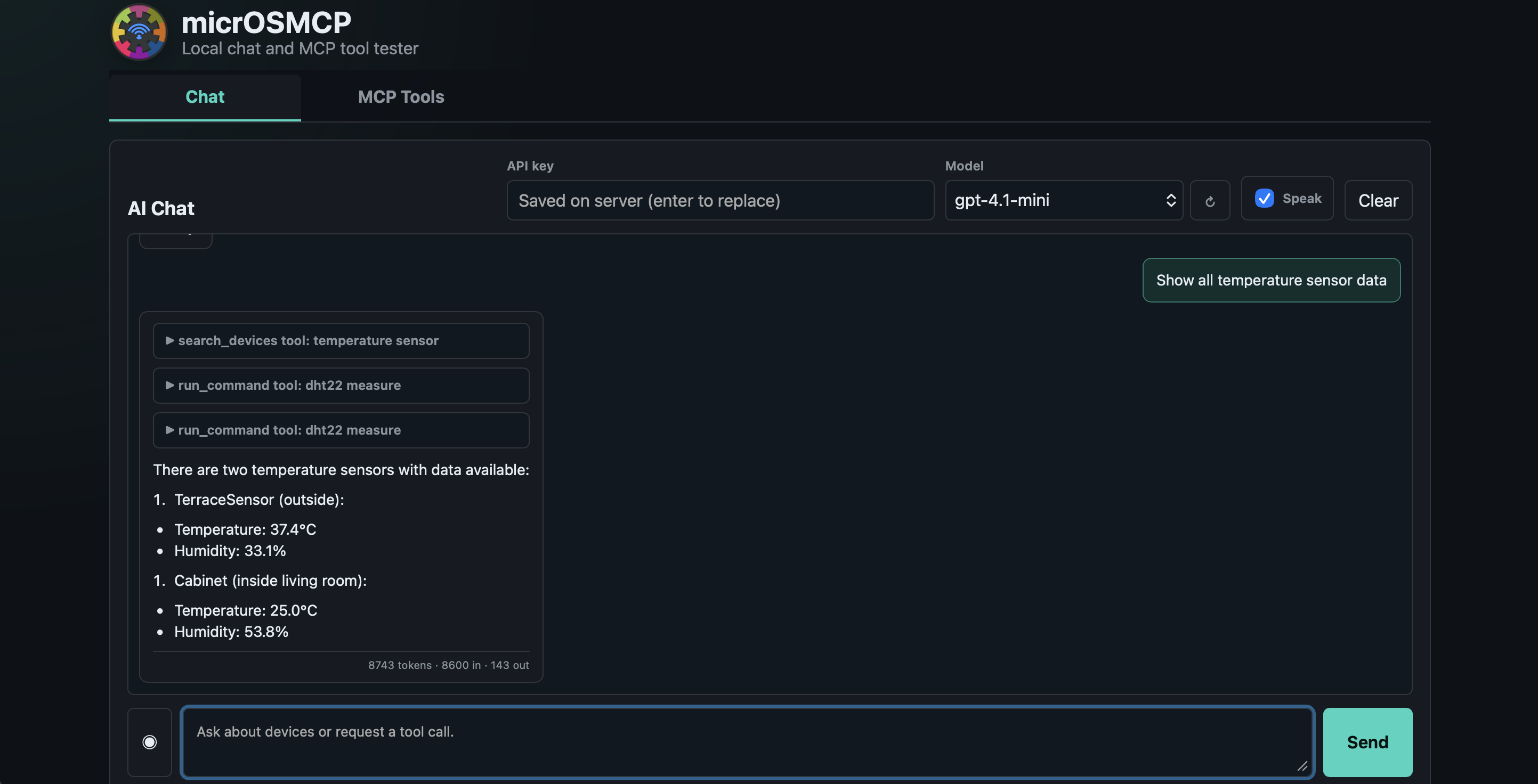Click 'Local chat and MCP tool tester' subtitle
The height and width of the screenshot is (784, 1538).
[299, 48]
